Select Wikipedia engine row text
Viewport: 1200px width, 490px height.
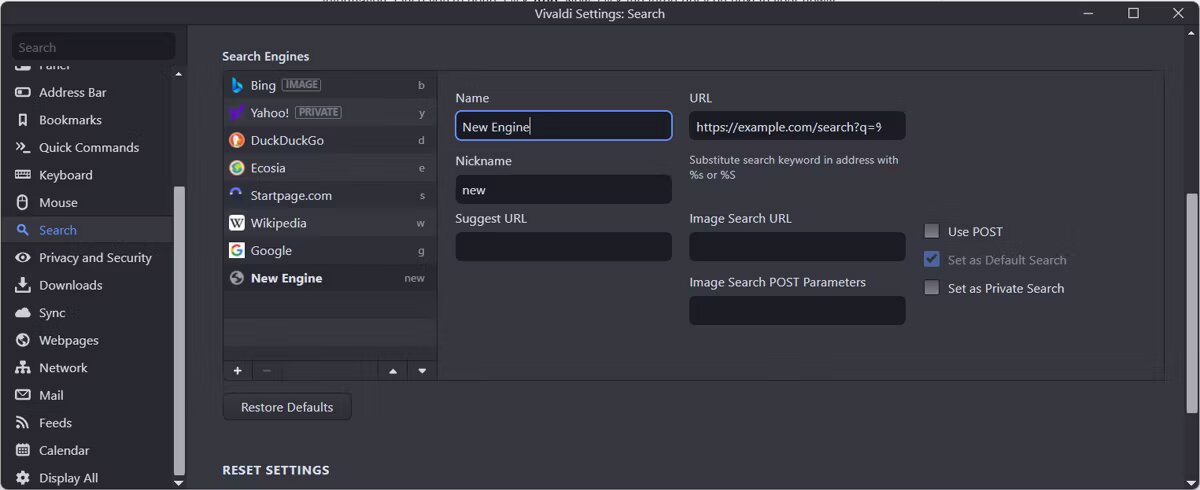(279, 223)
